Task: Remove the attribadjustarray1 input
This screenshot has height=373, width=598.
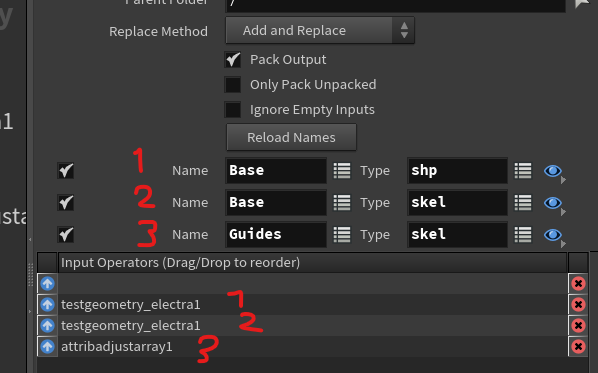Action: (x=578, y=347)
